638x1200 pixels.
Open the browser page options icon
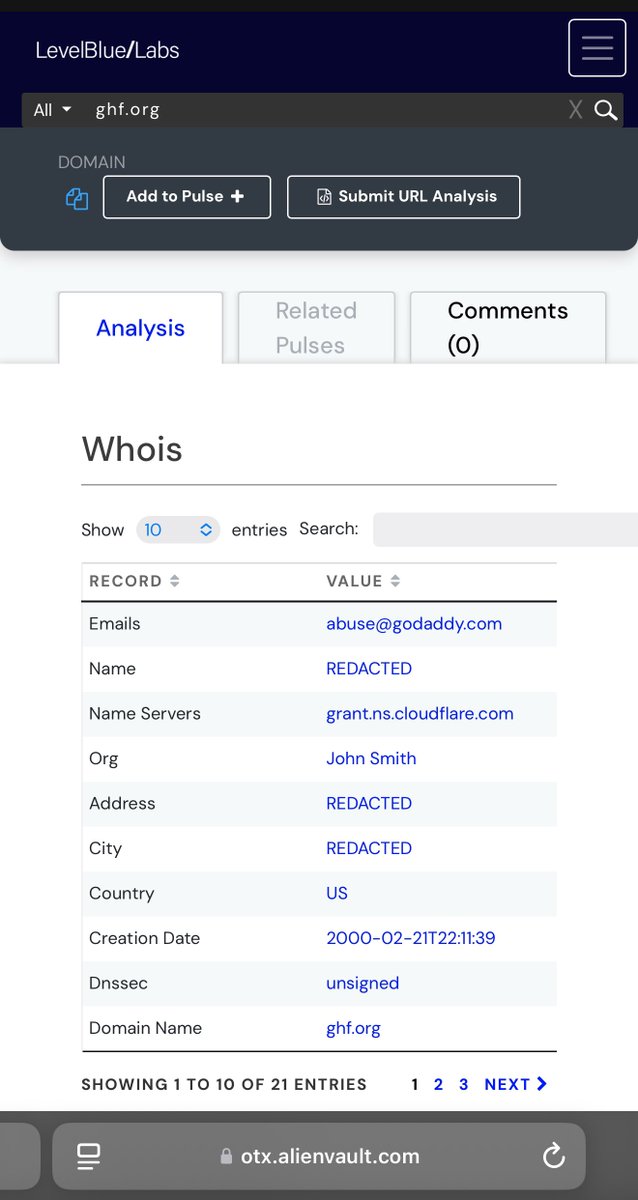89,1157
